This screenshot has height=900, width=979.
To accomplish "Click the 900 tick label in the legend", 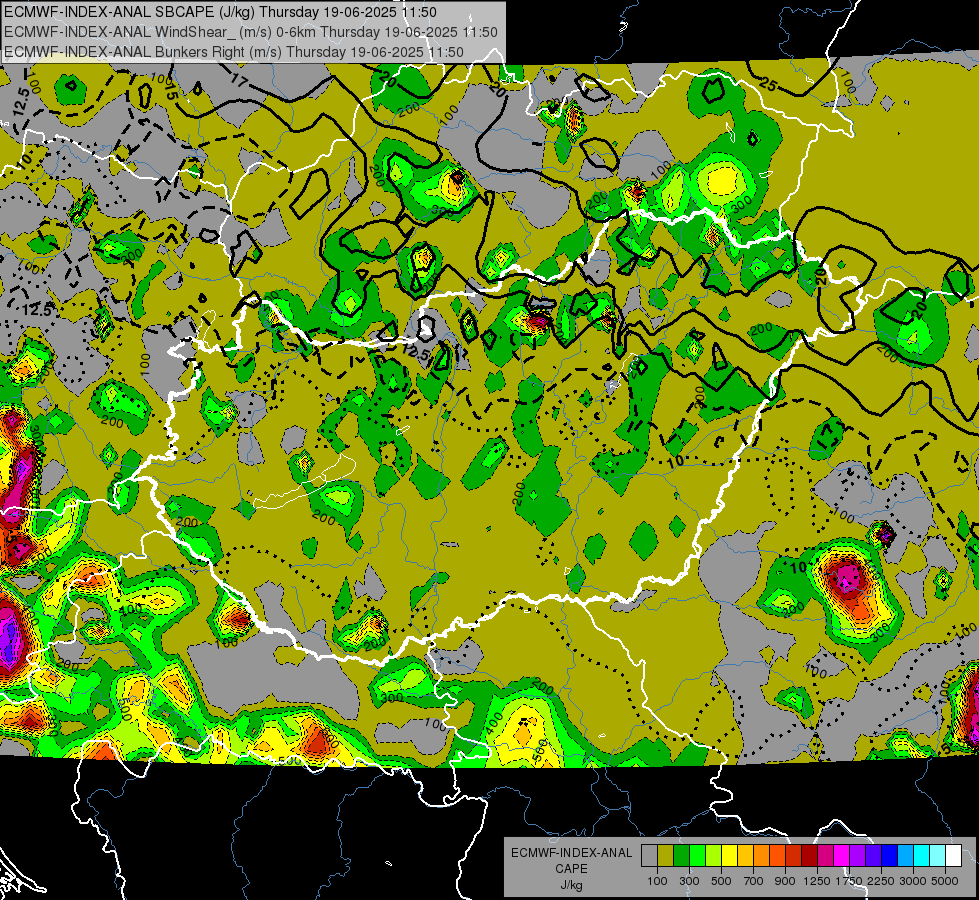I will click(x=785, y=881).
